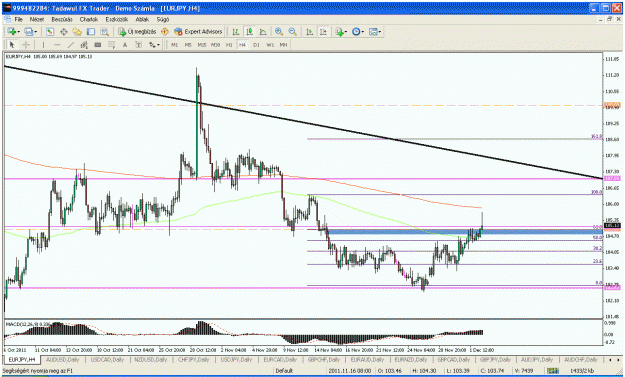Expand the Periods dropdown arrow
The height and width of the screenshot is (377, 625).
[363, 32]
